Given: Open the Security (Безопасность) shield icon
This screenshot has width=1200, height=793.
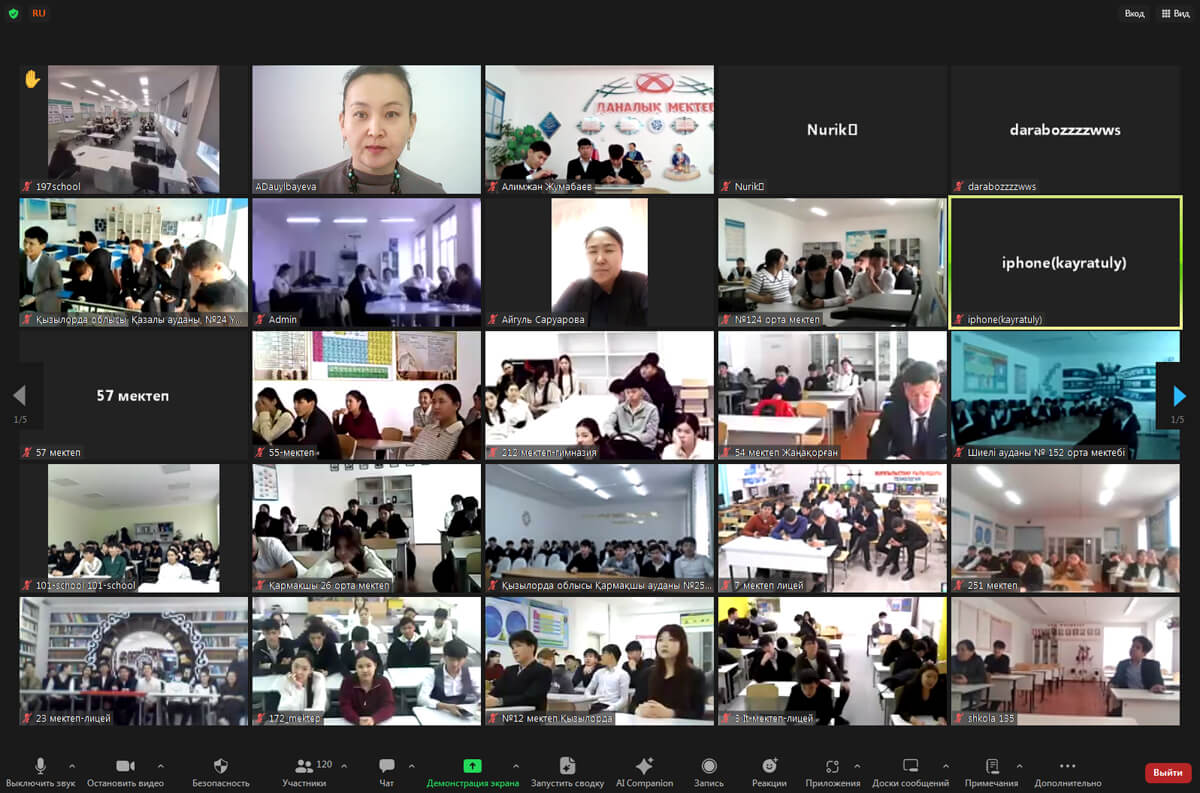Looking at the screenshot, I should (x=221, y=766).
